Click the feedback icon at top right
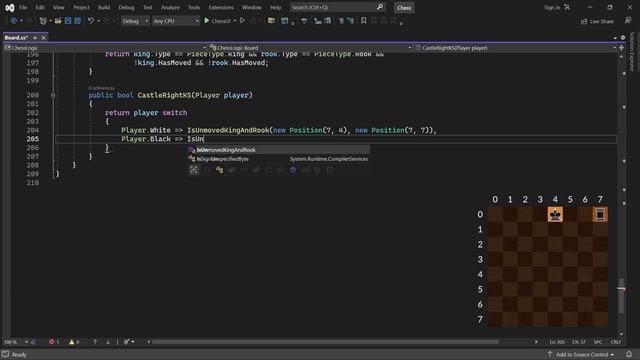The height and width of the screenshot is (360, 640). click(628, 21)
